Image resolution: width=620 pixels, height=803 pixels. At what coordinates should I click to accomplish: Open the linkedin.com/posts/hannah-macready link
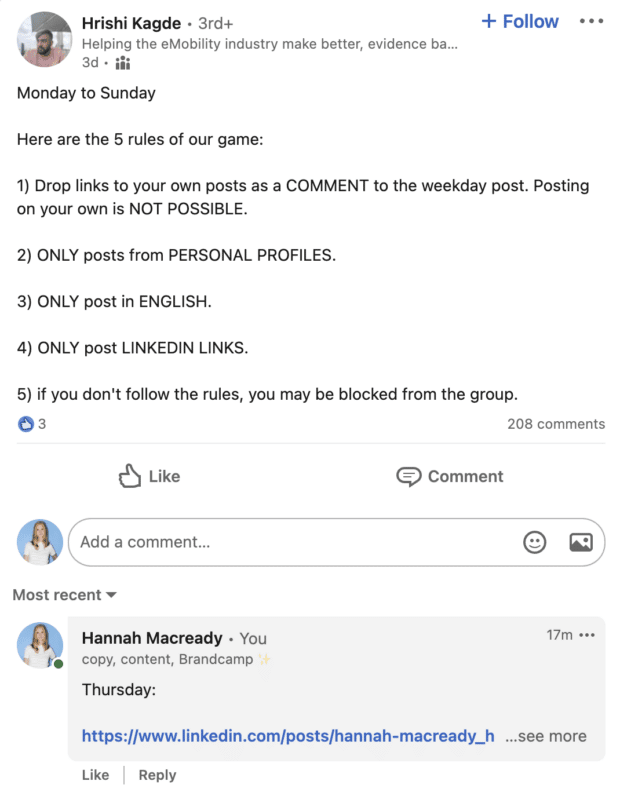[288, 736]
